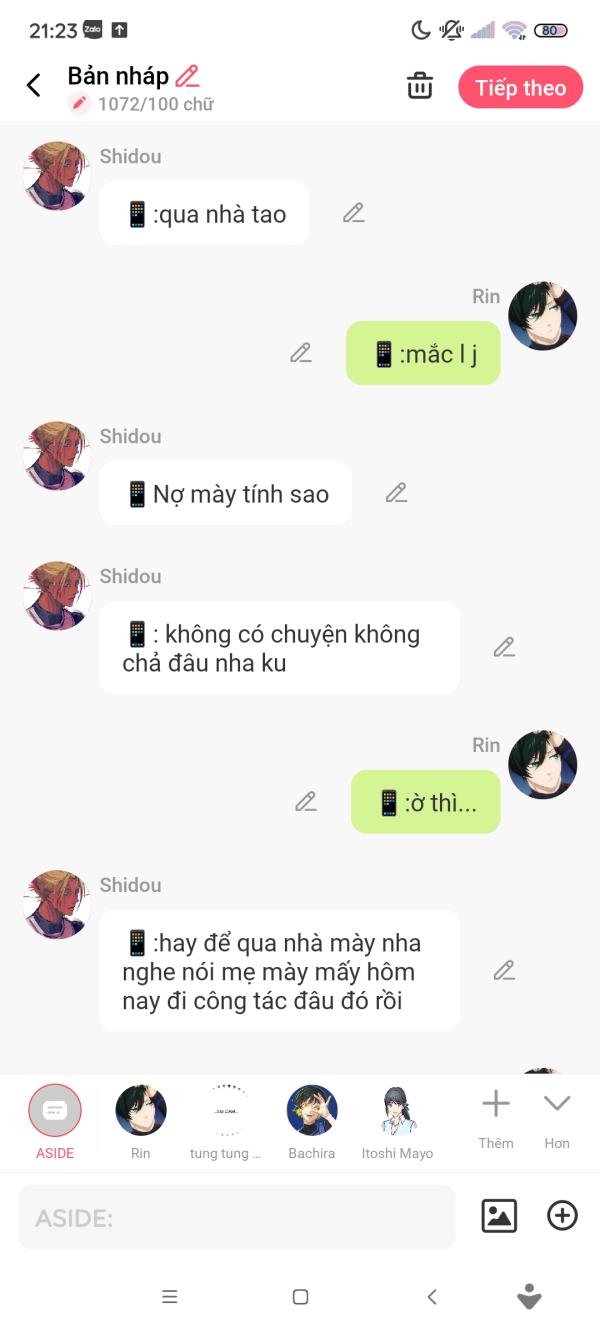Edit Rin's 'ờ thì...' message
The image size is (600, 1333).
click(x=306, y=802)
